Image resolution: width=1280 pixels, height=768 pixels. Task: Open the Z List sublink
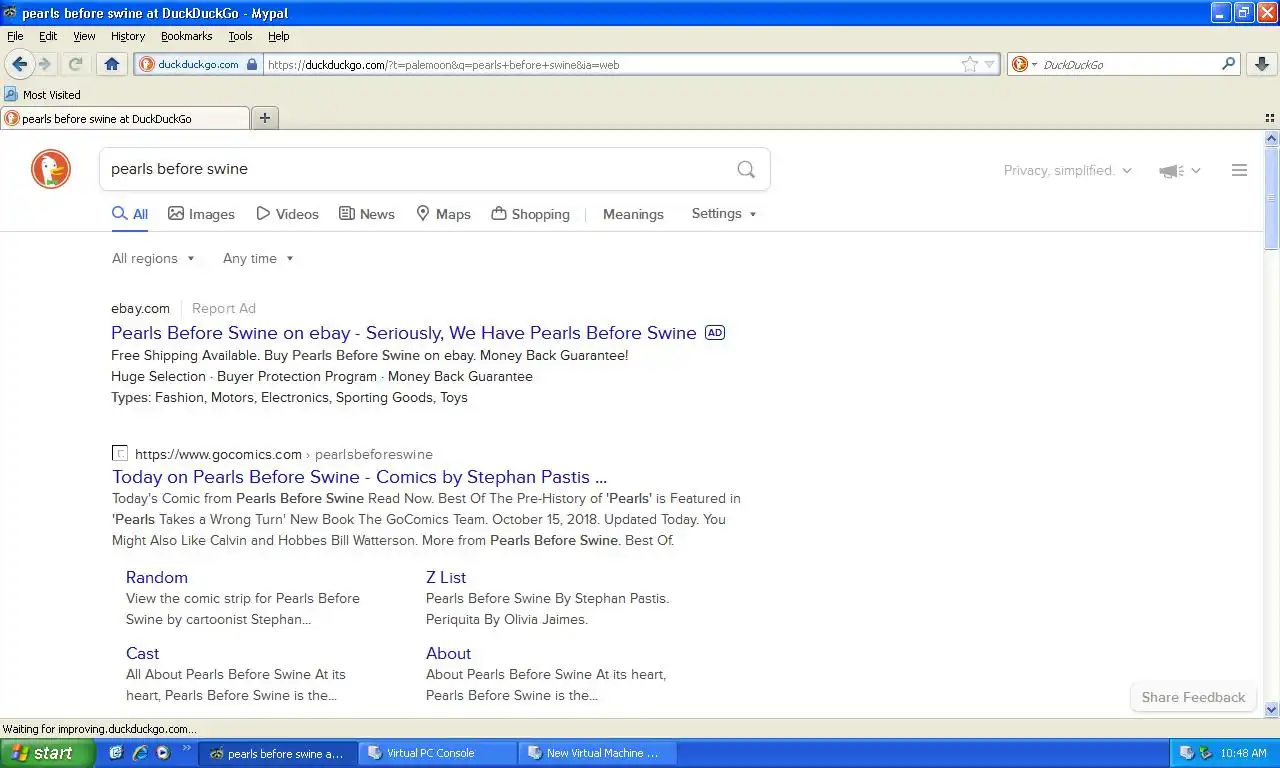click(x=446, y=577)
